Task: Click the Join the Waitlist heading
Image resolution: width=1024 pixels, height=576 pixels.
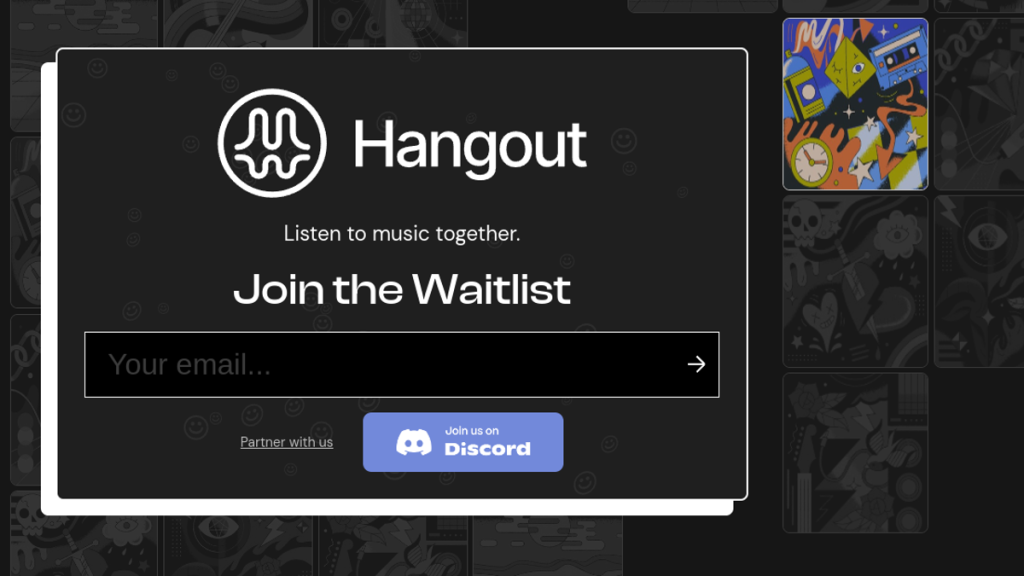Action: (x=402, y=289)
